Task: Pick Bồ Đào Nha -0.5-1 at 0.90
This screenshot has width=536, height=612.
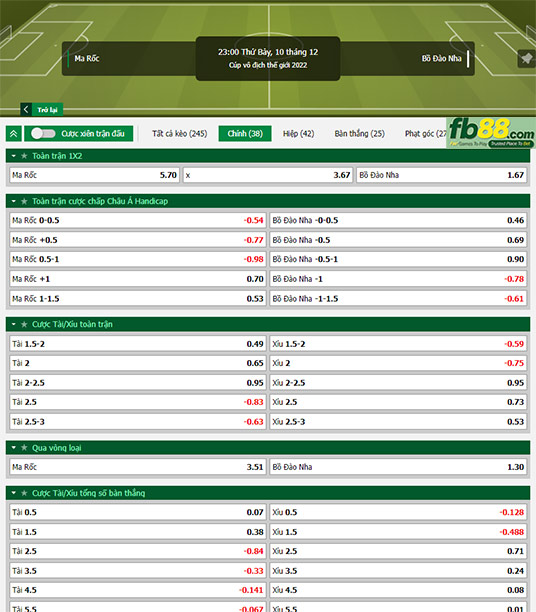Action: [x=398, y=259]
